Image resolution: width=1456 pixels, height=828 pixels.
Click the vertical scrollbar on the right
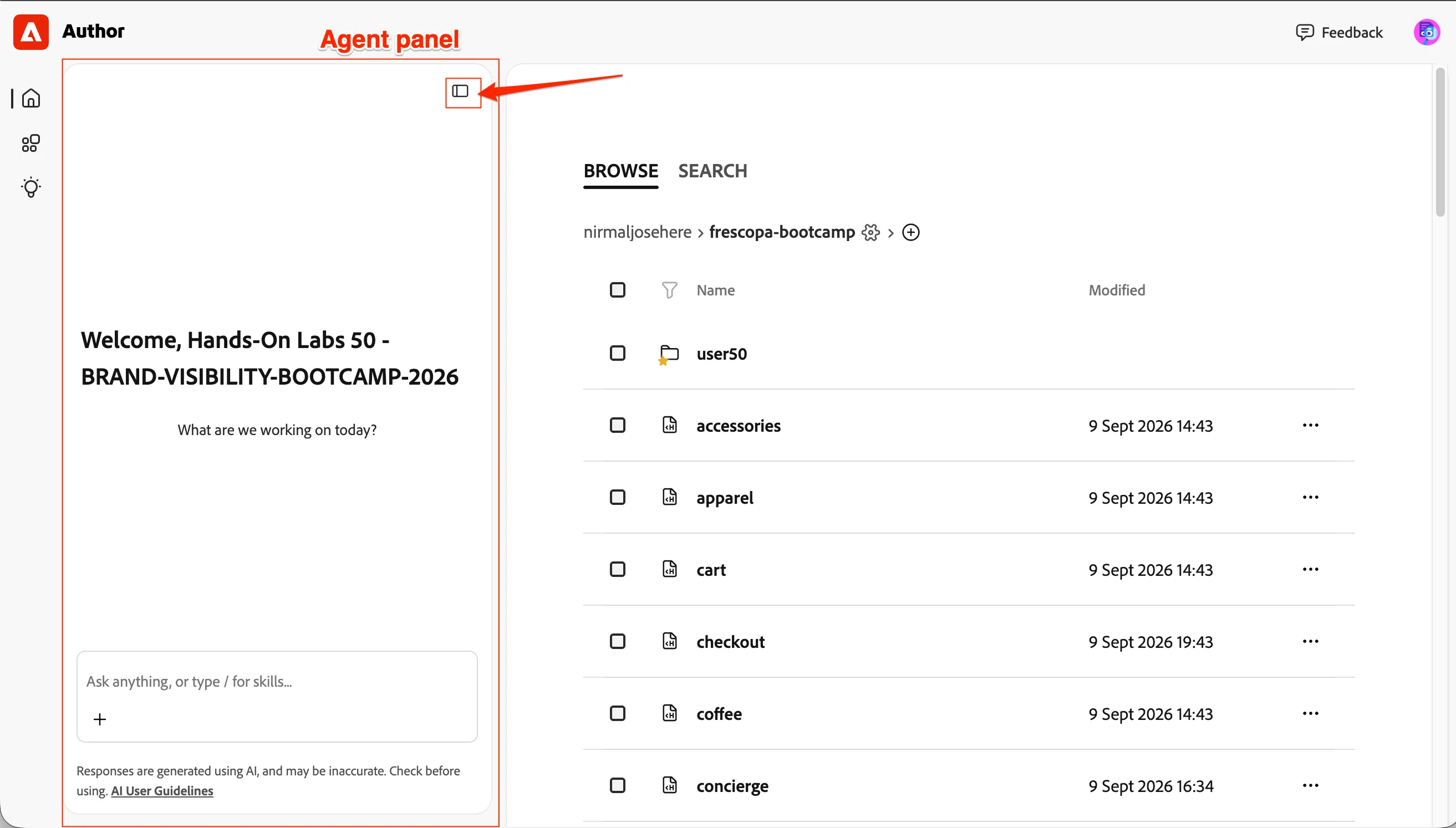pos(1440,142)
